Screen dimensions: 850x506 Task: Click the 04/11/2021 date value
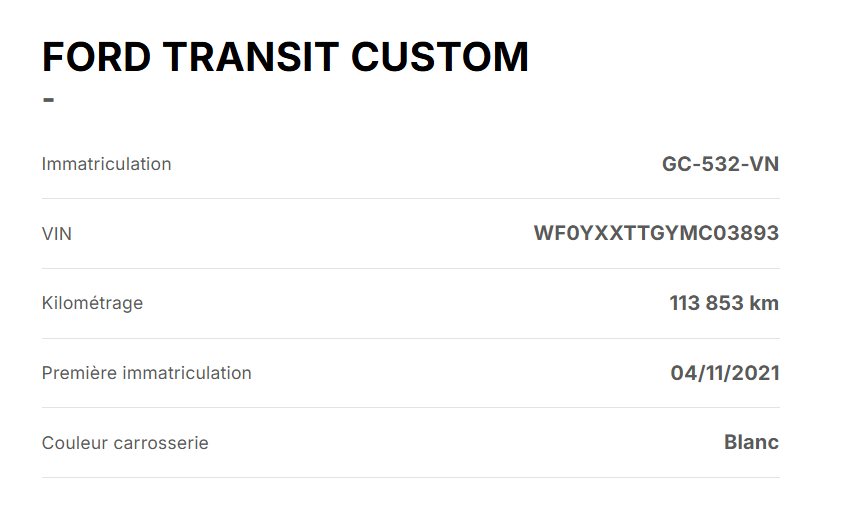click(x=725, y=373)
